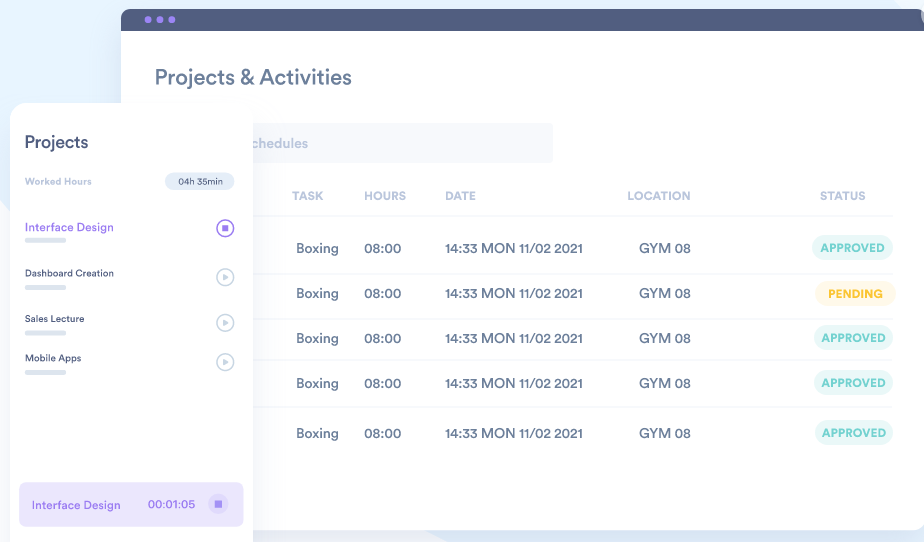Screen dimensions: 924x542
Task: Sort the table by STATUS column
Action: point(843,196)
